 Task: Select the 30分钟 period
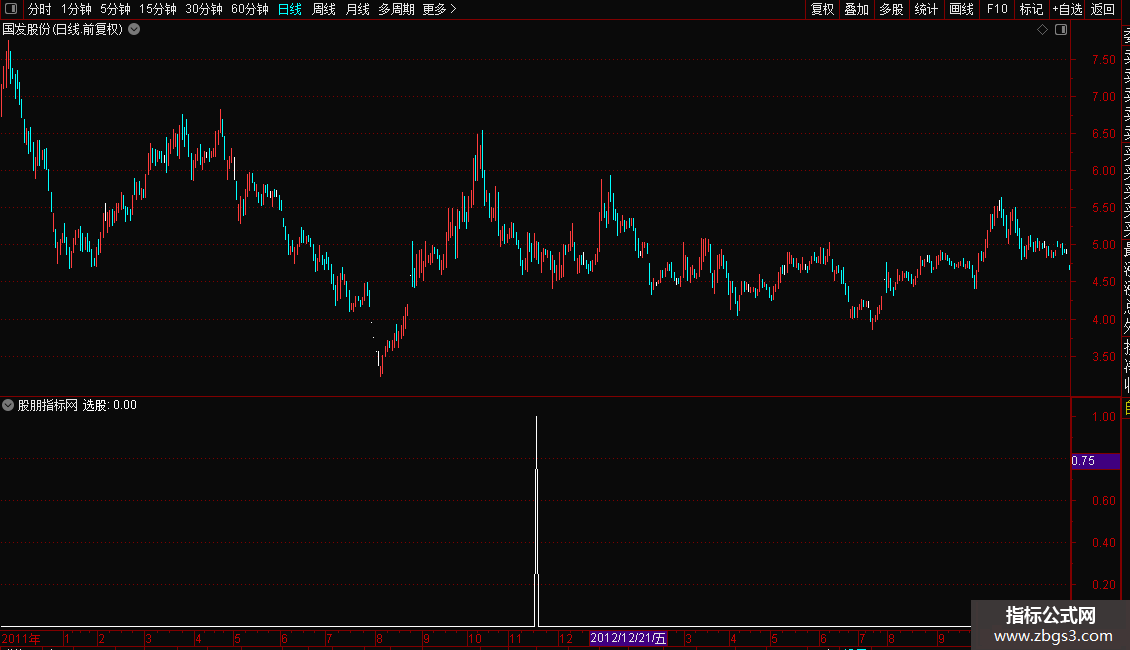(204, 9)
